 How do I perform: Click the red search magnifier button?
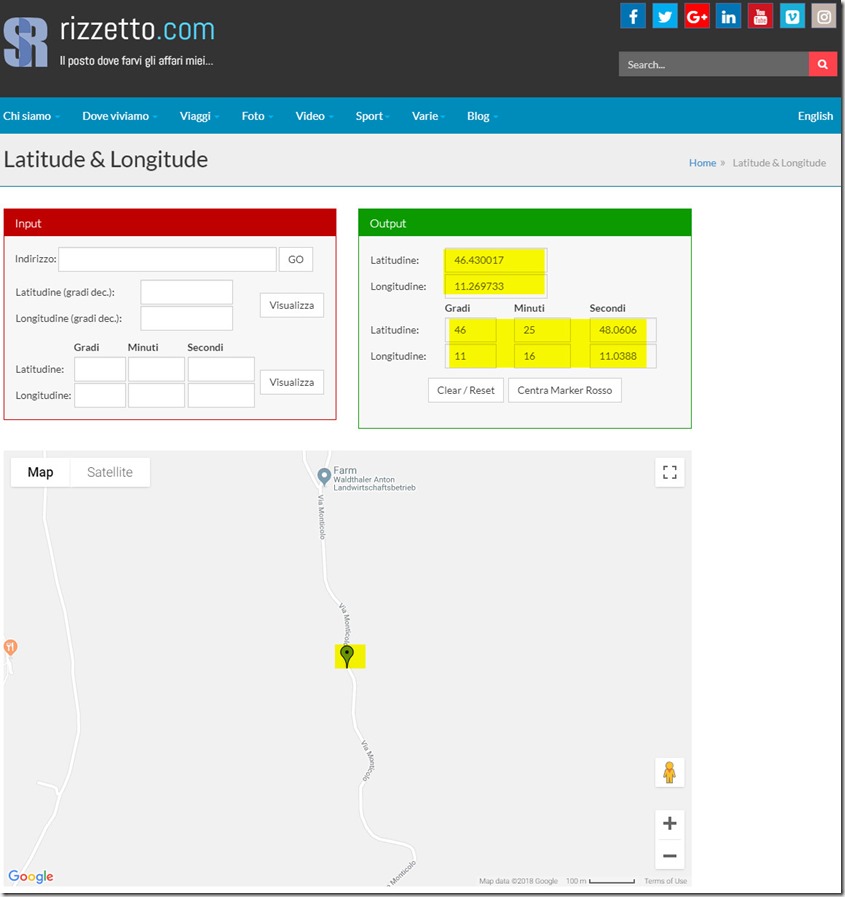click(x=822, y=65)
